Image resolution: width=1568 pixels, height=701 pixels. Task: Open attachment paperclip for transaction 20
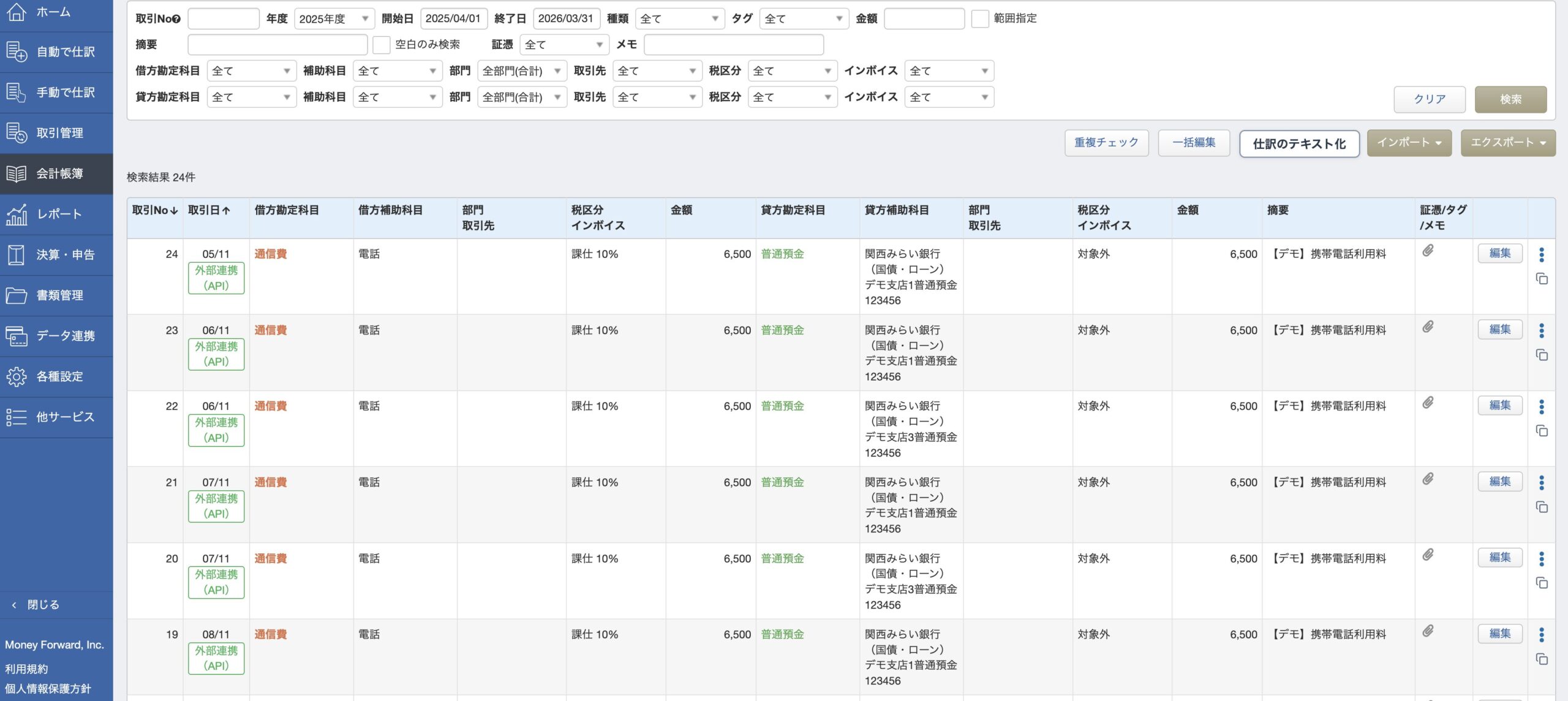[x=1428, y=555]
